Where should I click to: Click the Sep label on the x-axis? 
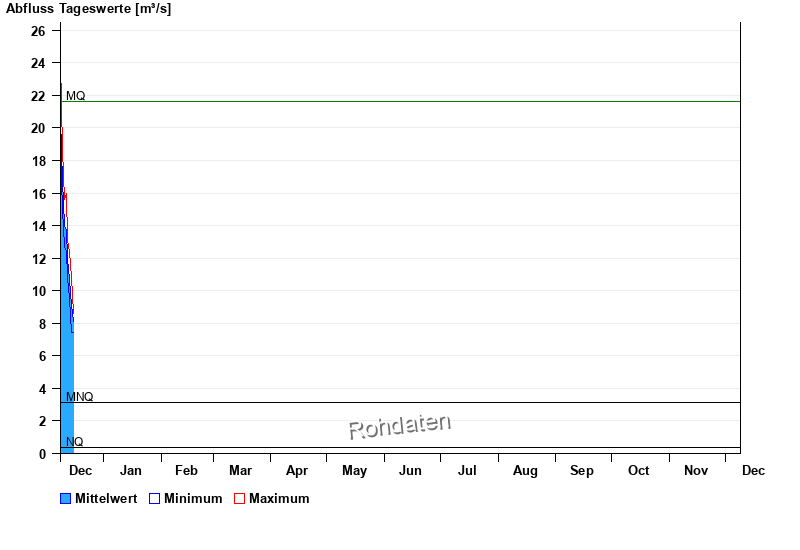[582, 470]
